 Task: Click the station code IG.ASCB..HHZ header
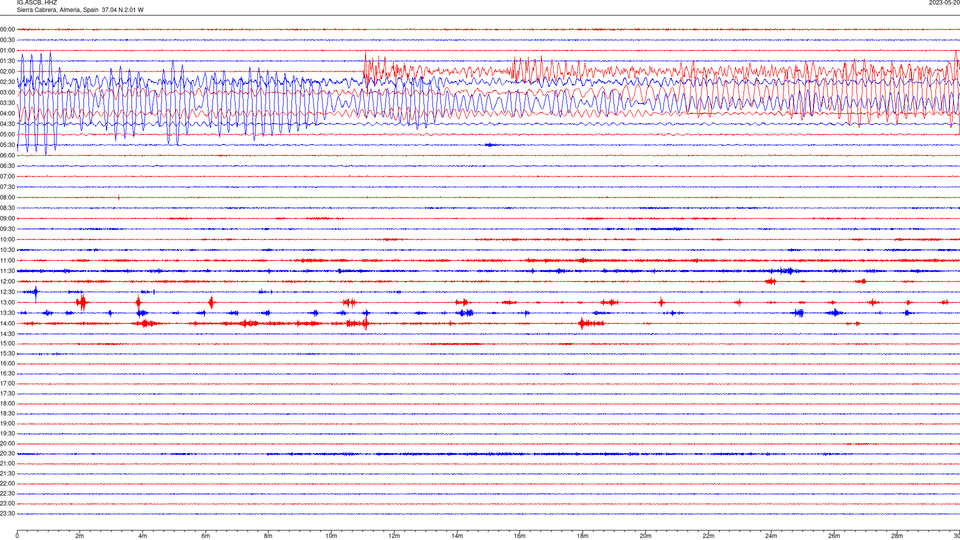37,3
